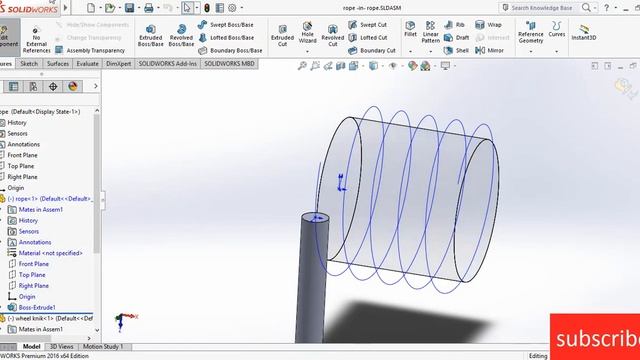Open the Hole Wizard
640x360 pixels.
pos(307,32)
